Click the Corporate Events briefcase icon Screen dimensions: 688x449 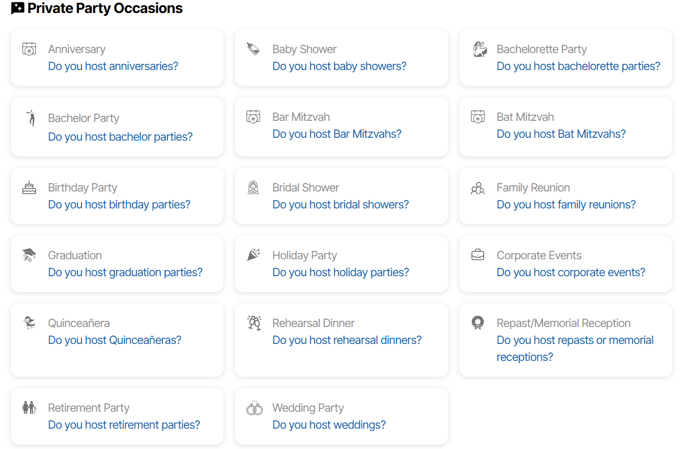point(477,255)
